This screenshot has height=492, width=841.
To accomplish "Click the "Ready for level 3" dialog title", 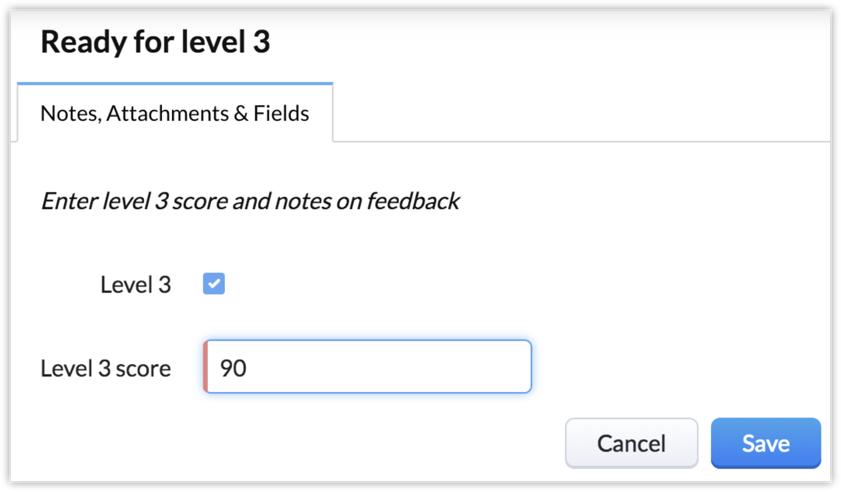I will tap(155, 43).
